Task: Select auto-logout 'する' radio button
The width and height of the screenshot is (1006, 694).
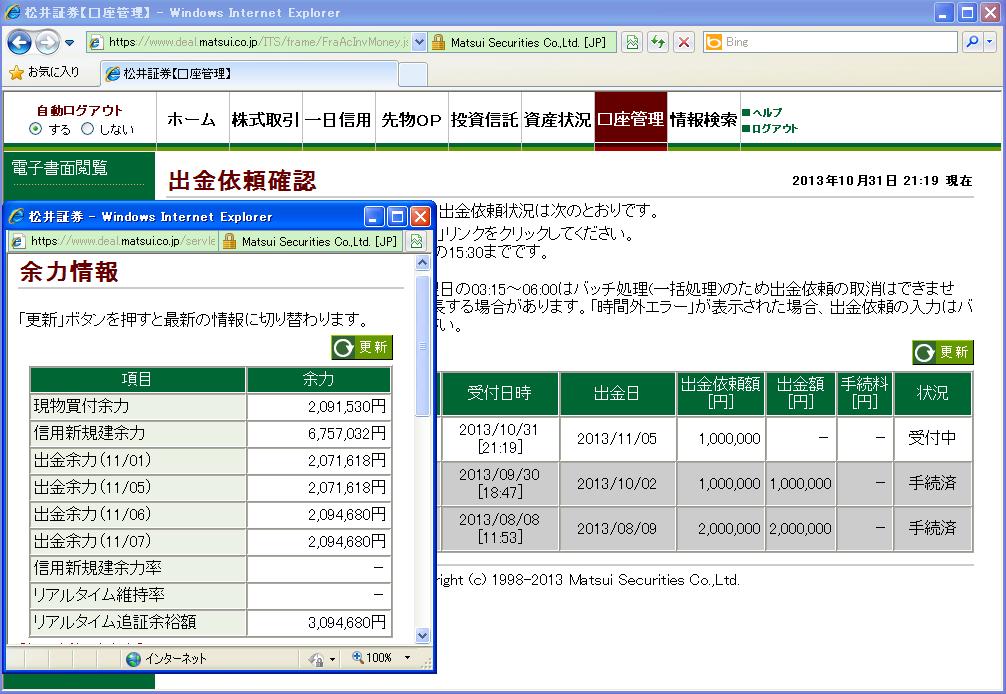Action: pos(36,129)
